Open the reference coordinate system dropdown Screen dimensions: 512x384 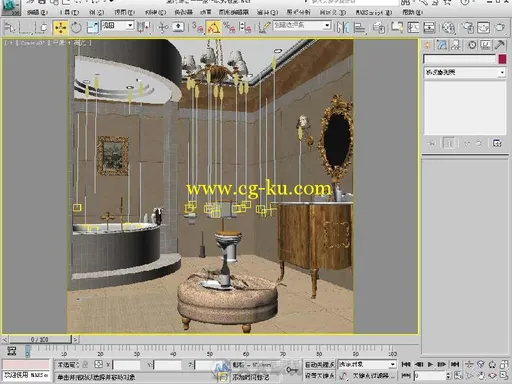pyautogui.click(x=118, y=25)
